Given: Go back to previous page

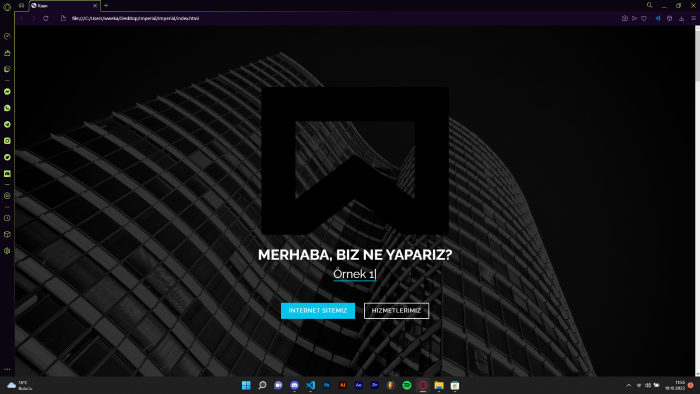Looking at the screenshot, I should click(21, 18).
